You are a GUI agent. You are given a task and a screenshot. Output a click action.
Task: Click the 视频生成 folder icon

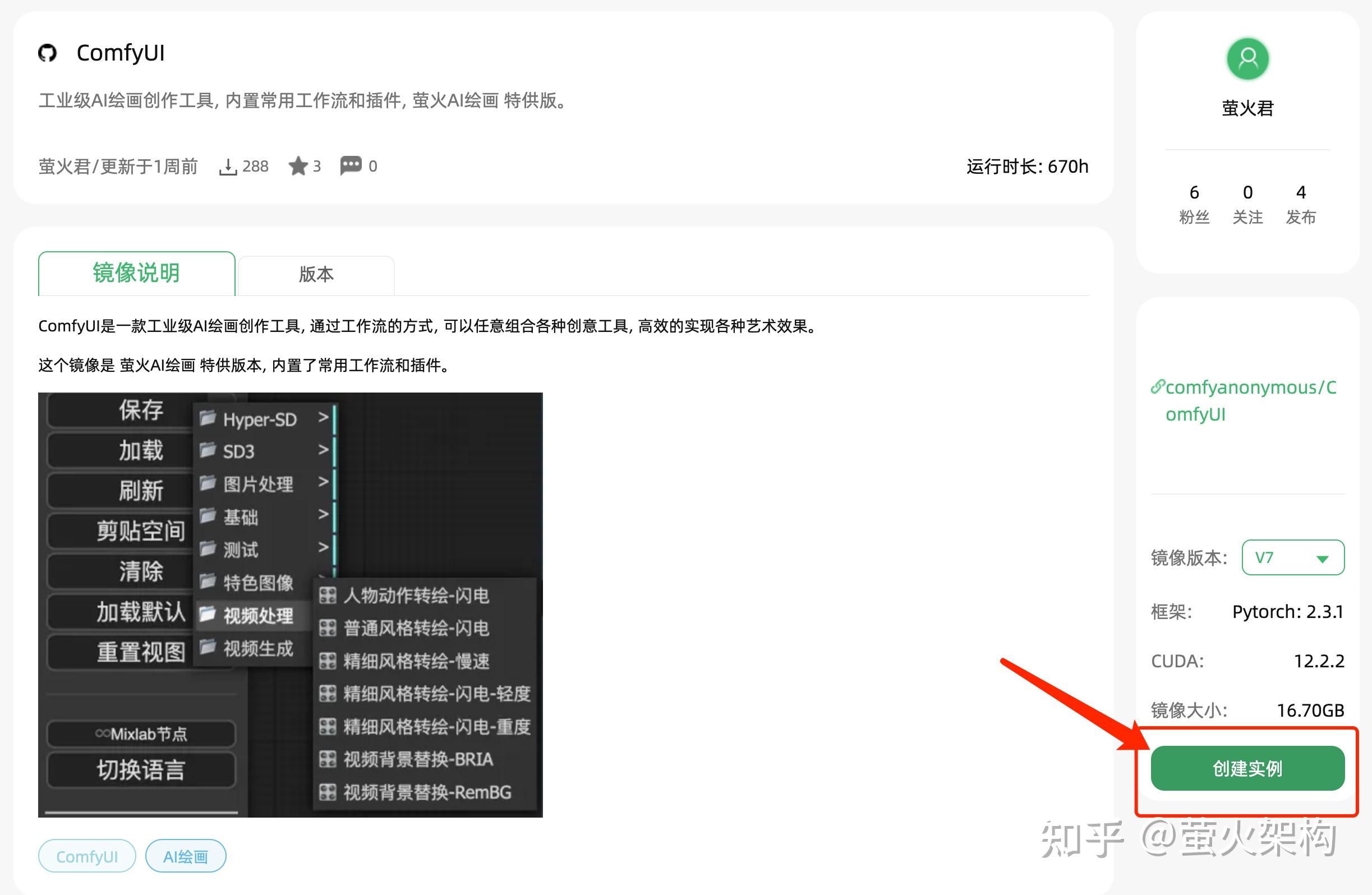click(208, 649)
